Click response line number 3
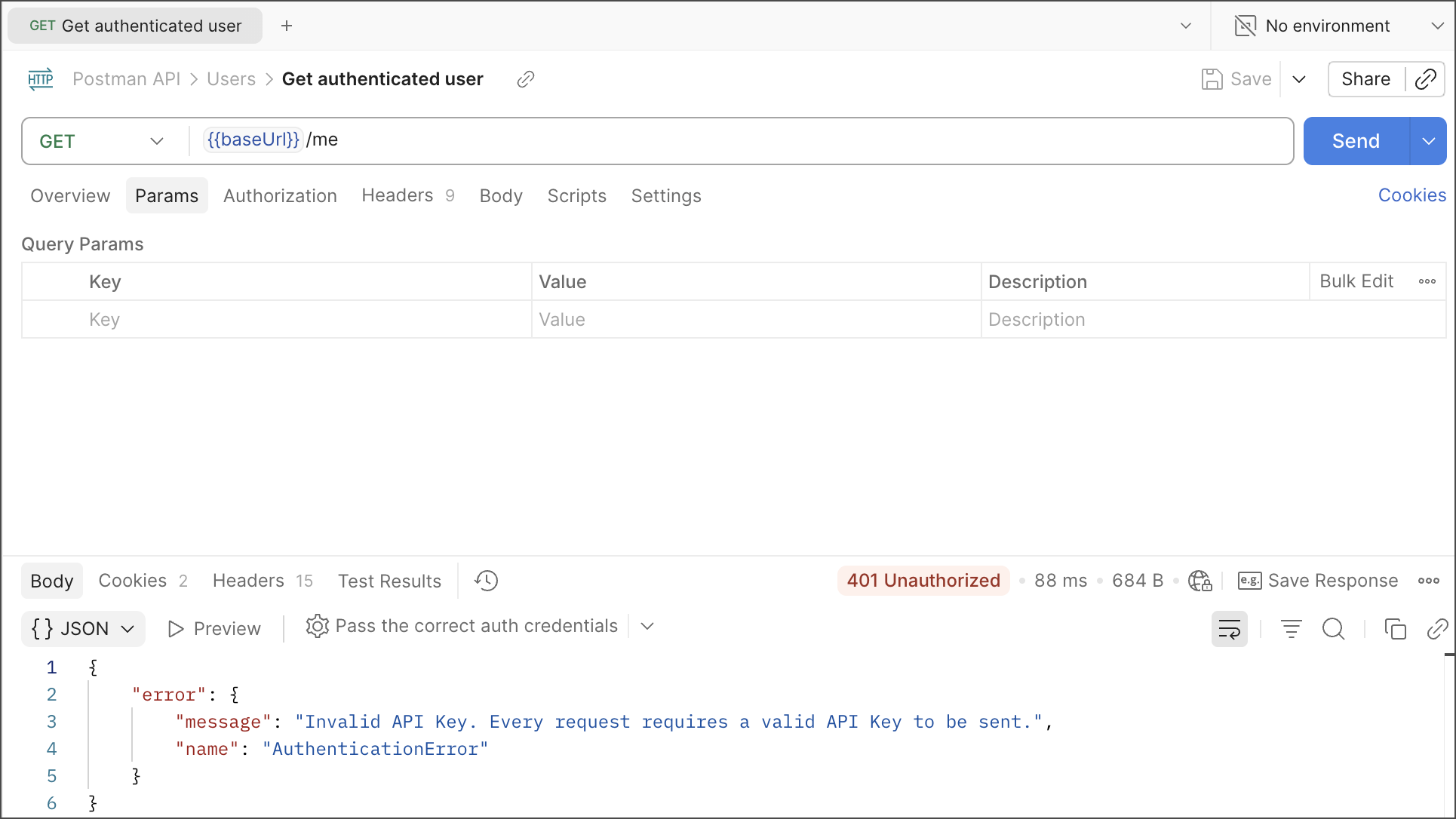This screenshot has width=1456, height=819. [x=51, y=722]
